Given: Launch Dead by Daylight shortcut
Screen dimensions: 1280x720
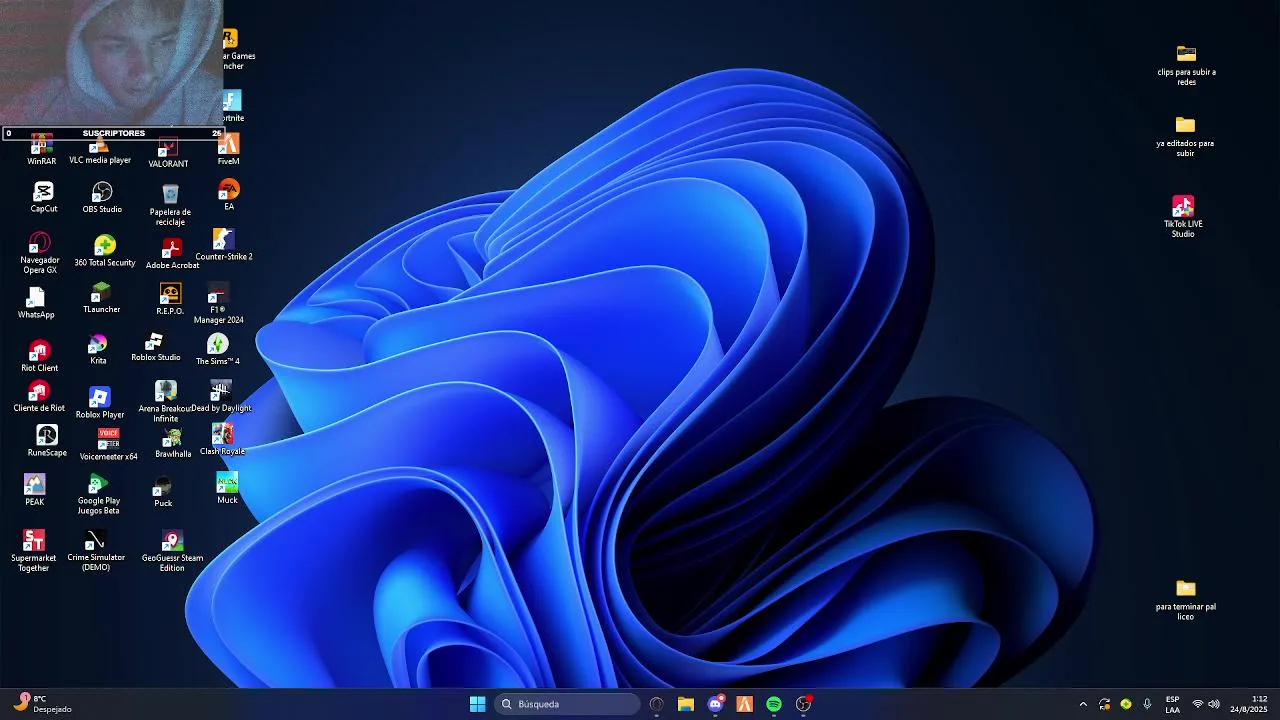Looking at the screenshot, I should 221,396.
